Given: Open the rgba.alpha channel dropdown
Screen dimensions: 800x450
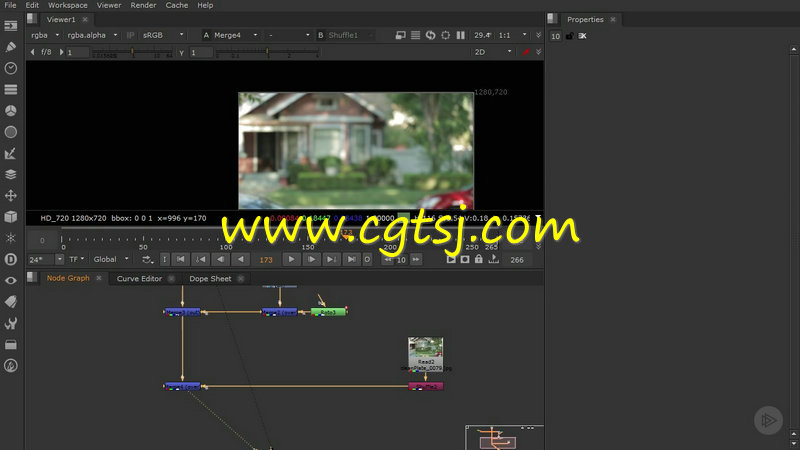Looking at the screenshot, I should pos(92,35).
